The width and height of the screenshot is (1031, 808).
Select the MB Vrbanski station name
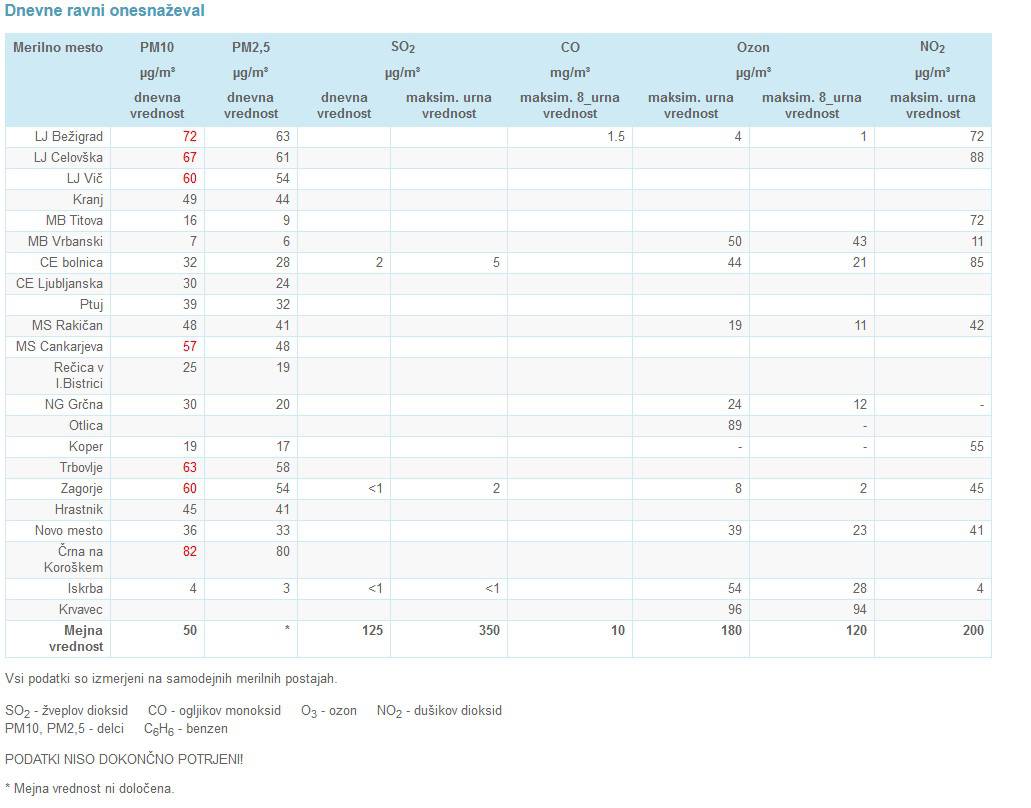(x=65, y=241)
